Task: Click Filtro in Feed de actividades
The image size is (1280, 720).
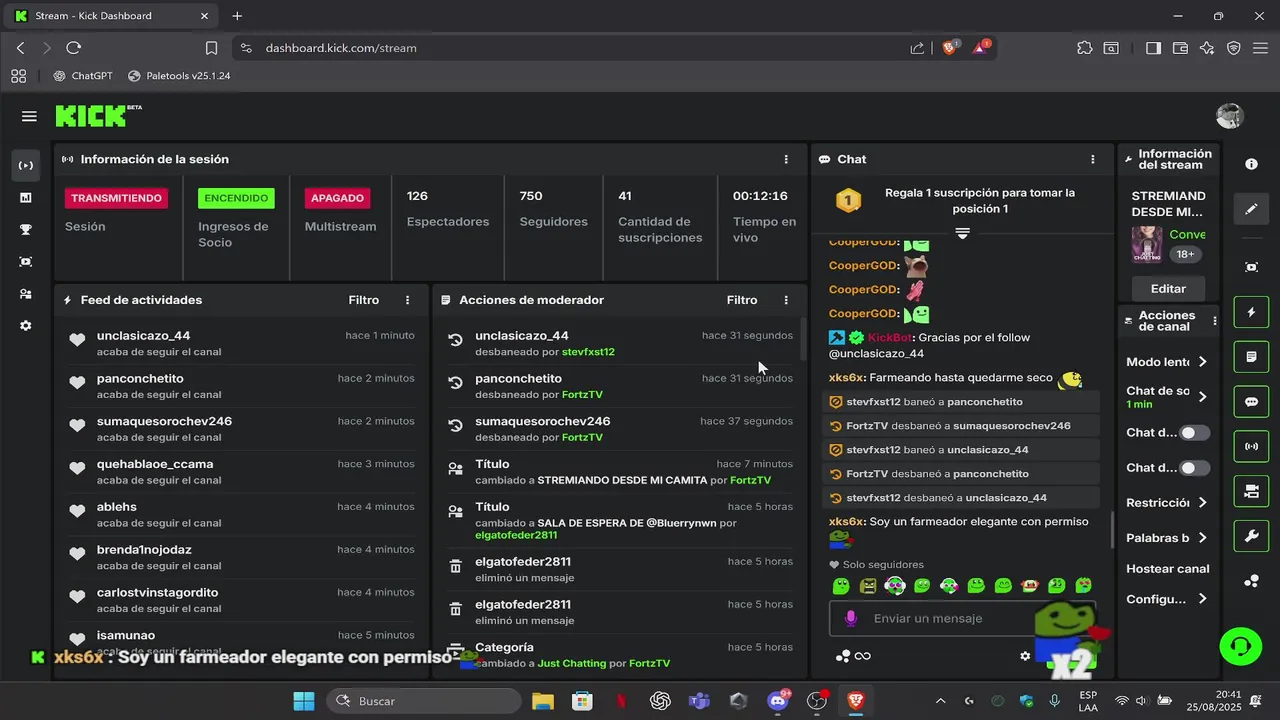Action: click(364, 300)
